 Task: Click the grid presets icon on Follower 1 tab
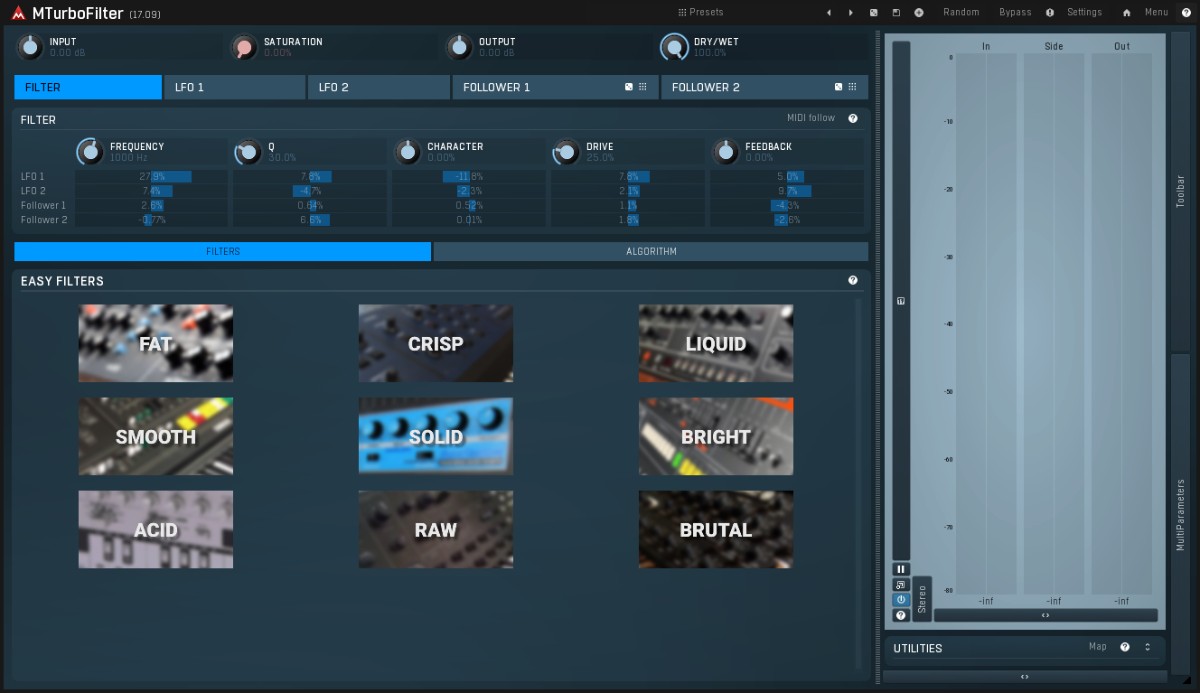(x=643, y=87)
